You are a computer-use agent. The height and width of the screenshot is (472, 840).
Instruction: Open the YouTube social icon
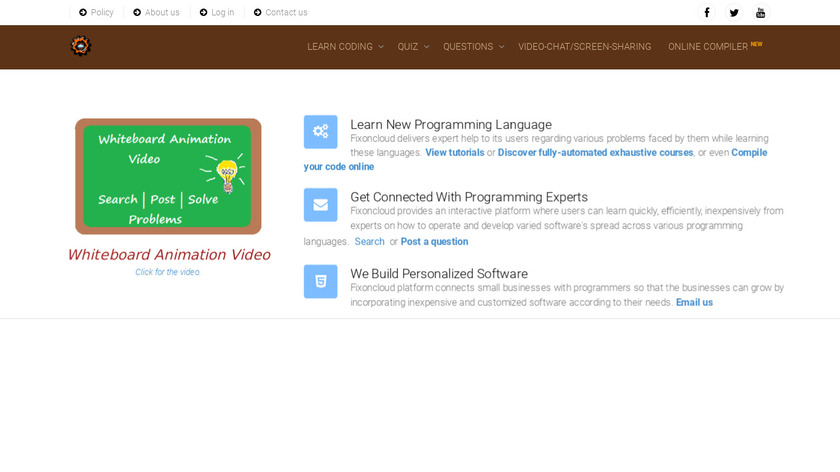(761, 12)
